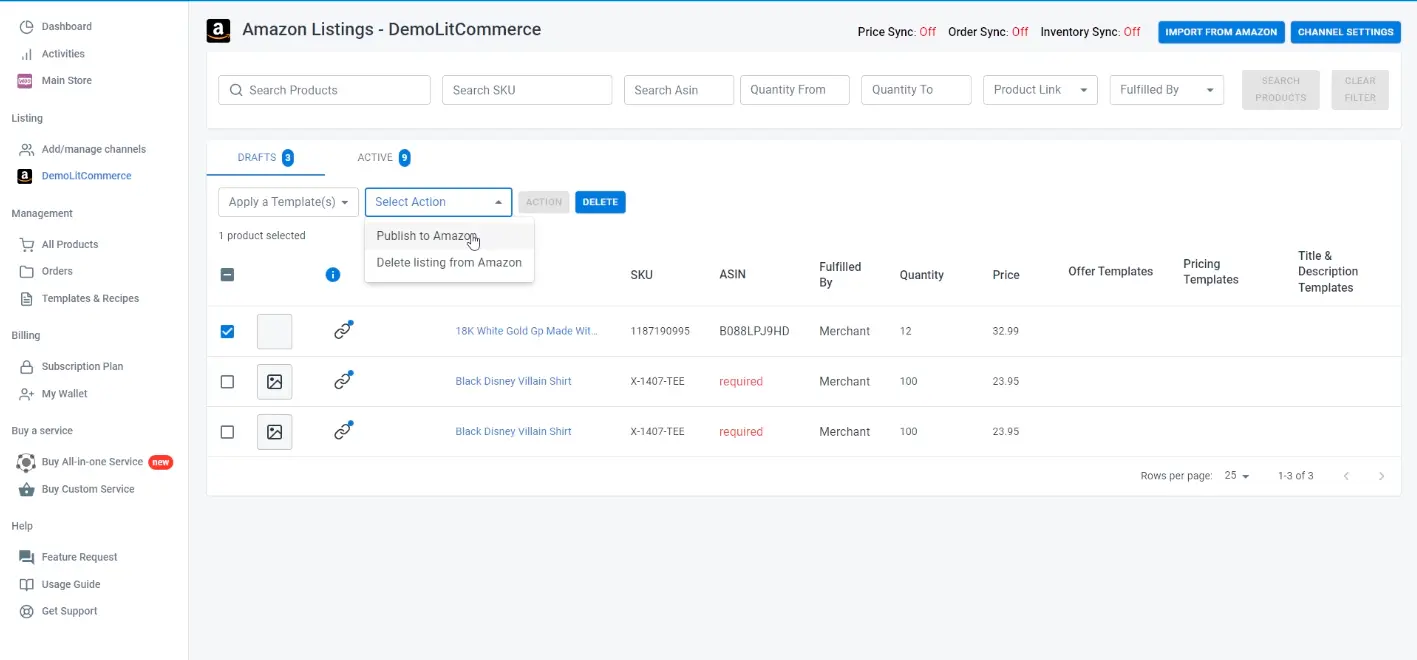Click Clear Filter button
This screenshot has height=660, width=1417.
1360,90
